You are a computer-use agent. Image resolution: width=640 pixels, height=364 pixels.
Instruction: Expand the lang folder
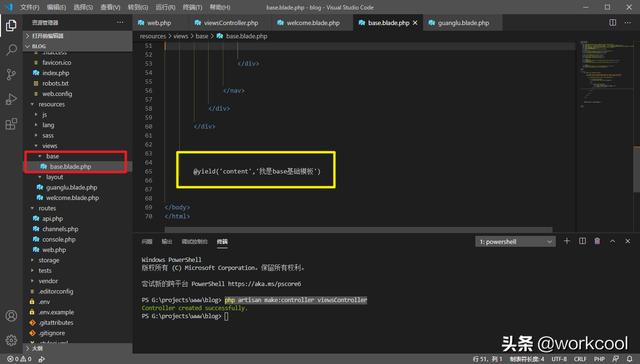(48, 125)
